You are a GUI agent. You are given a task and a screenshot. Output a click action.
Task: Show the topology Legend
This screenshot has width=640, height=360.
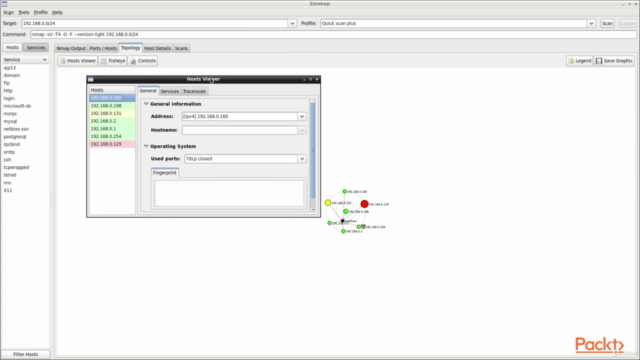[x=580, y=61]
